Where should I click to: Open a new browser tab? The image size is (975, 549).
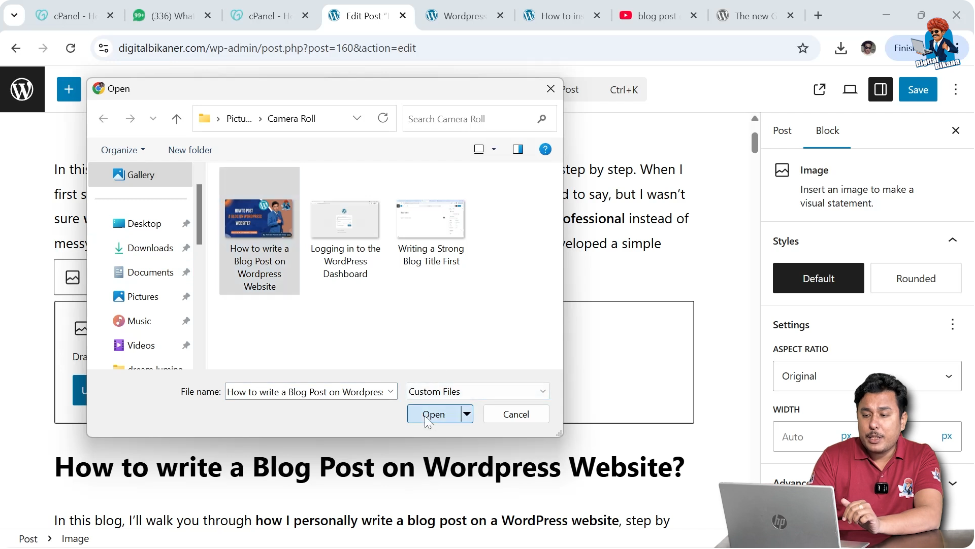tap(818, 16)
